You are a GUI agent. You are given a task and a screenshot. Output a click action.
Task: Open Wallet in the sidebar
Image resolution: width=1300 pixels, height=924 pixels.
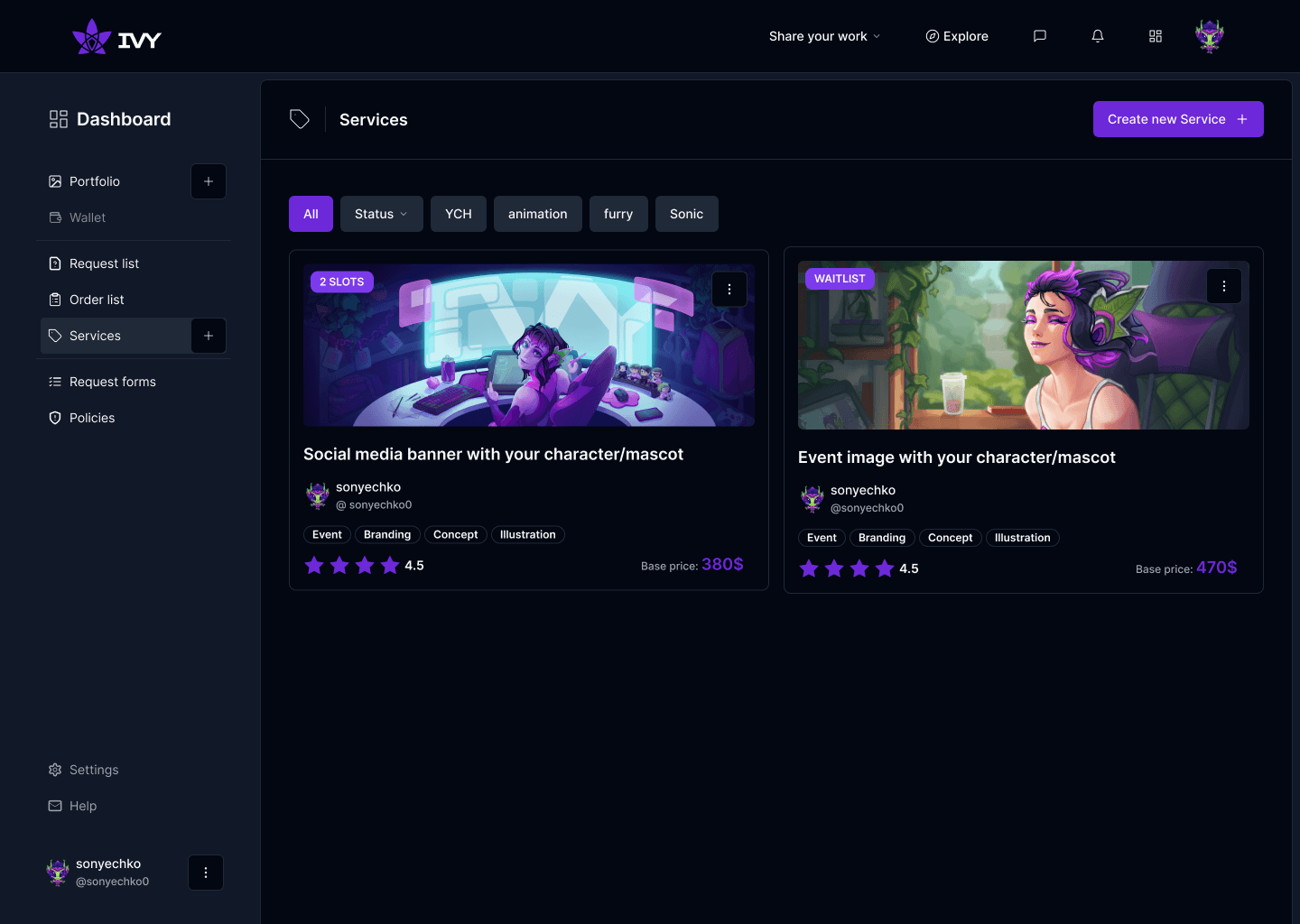(x=88, y=217)
